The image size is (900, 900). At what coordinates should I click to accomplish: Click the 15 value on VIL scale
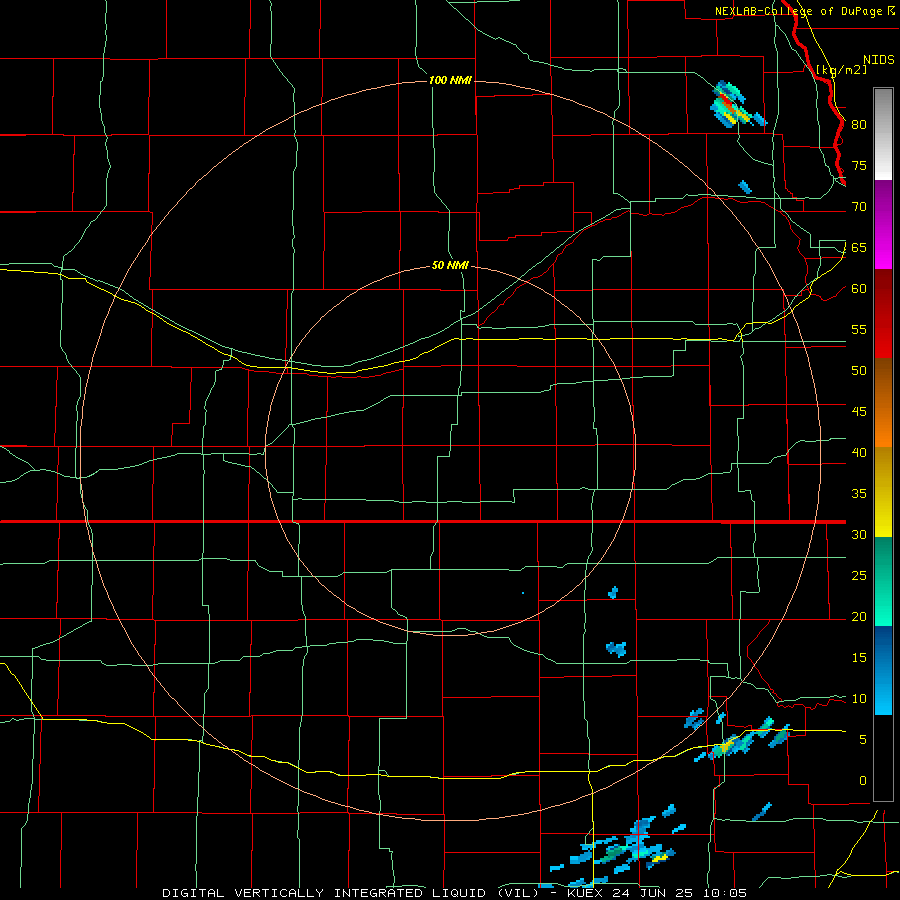[x=859, y=657]
